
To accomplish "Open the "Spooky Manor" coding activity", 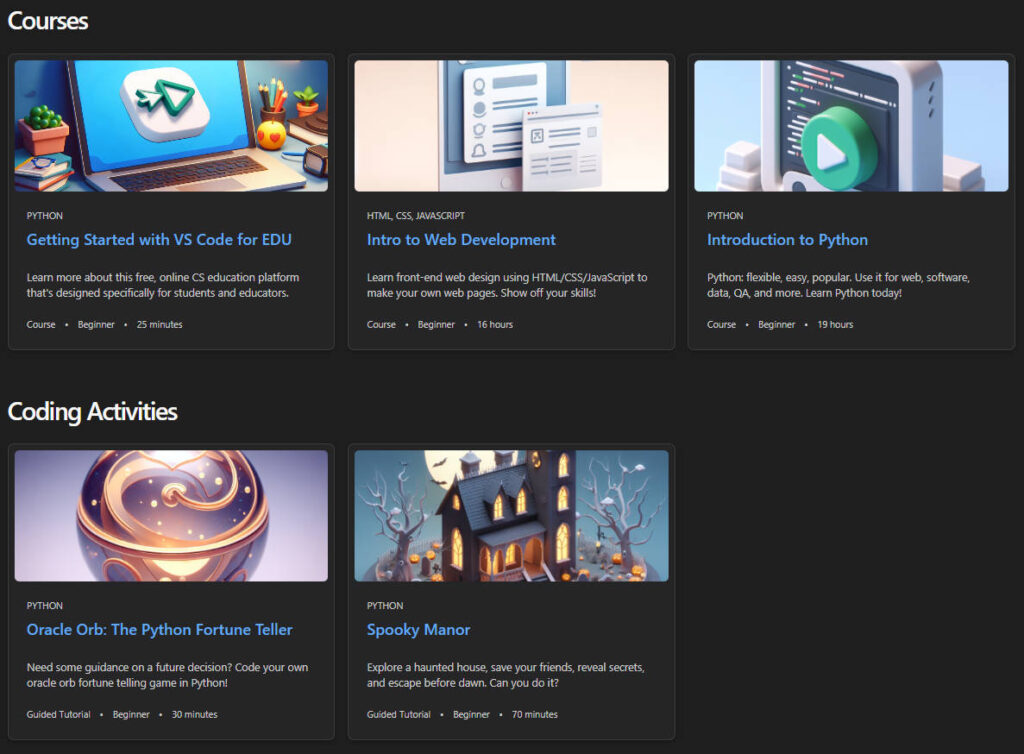I will 418,629.
